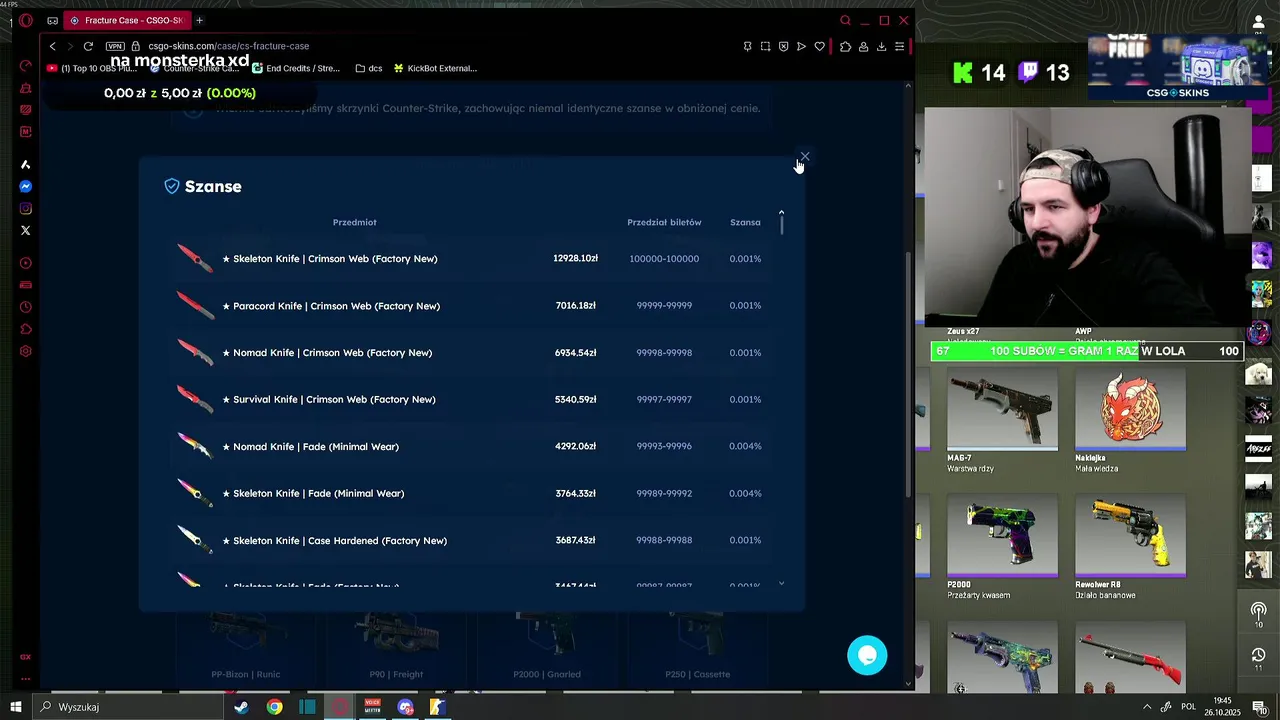Screen dimensions: 1280x720
Task: Close the Szanse popup with X
Action: (805, 157)
